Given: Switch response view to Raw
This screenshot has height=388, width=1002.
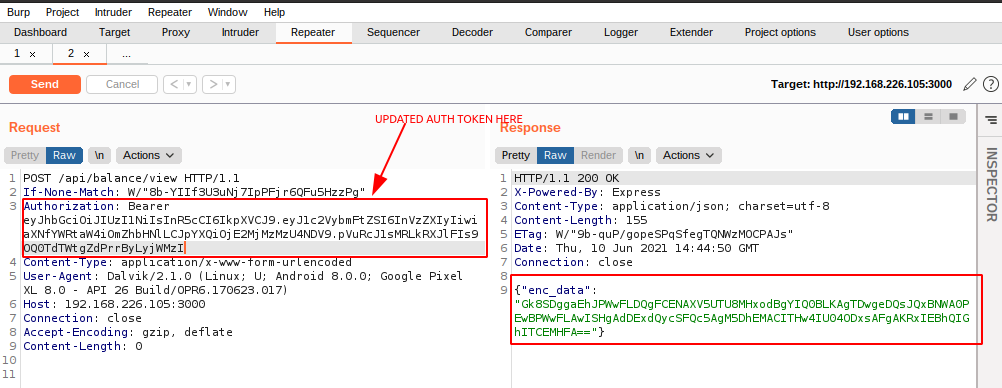Looking at the screenshot, I should click(x=555, y=155).
